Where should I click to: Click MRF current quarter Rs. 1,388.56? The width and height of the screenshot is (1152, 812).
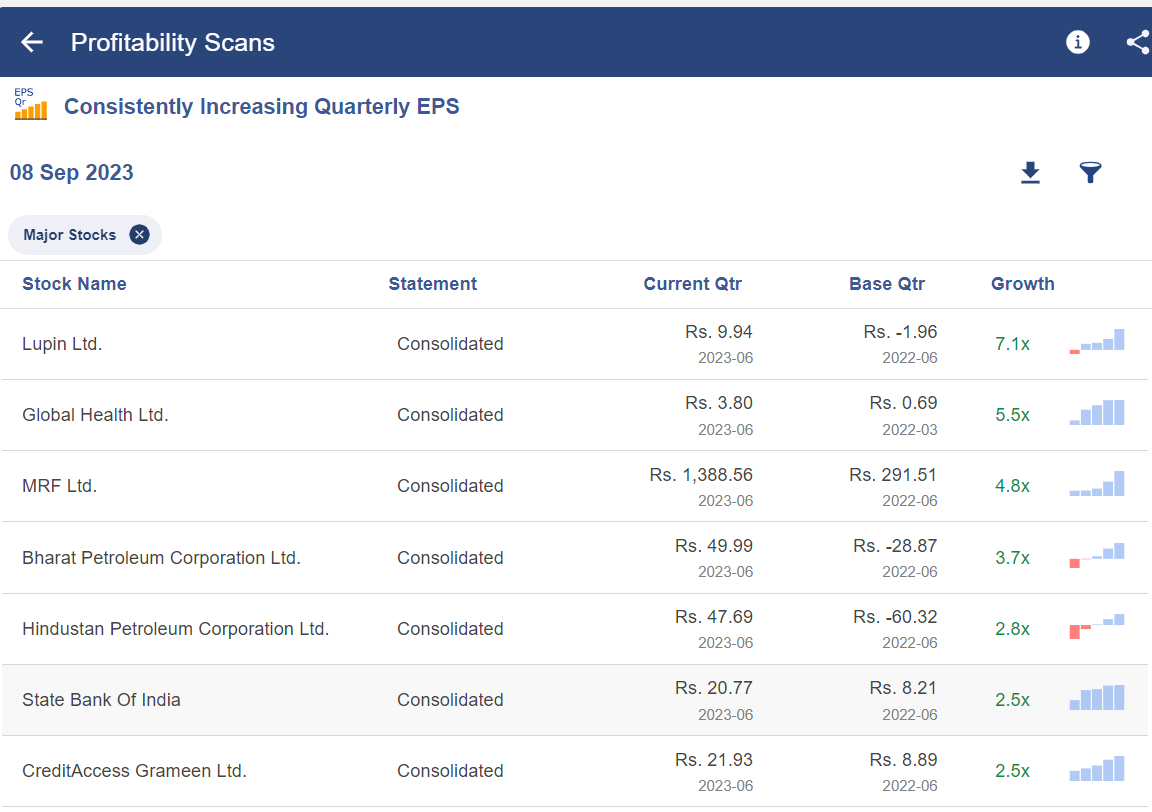701,475
